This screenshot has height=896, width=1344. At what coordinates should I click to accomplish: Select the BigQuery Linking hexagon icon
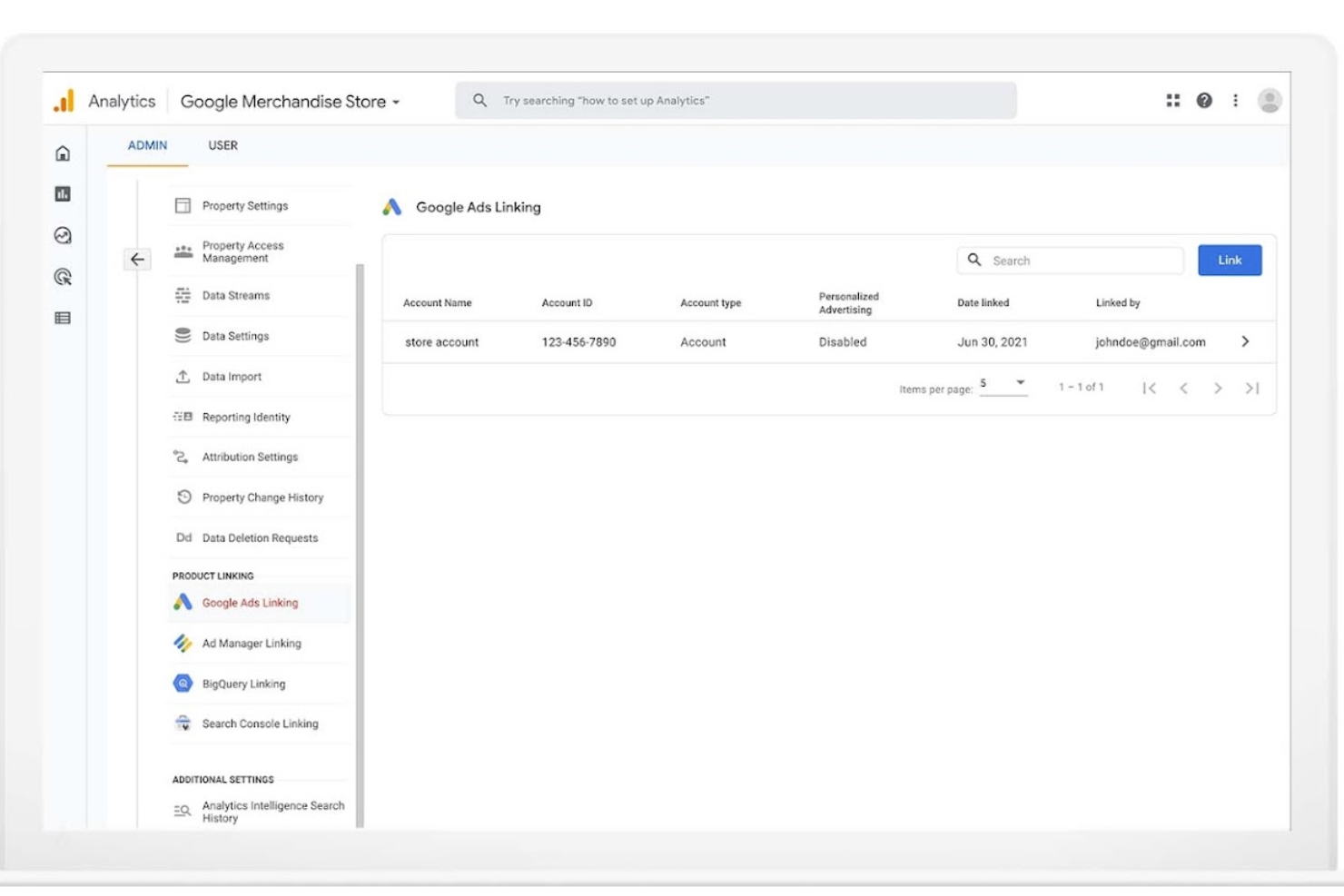click(x=182, y=683)
